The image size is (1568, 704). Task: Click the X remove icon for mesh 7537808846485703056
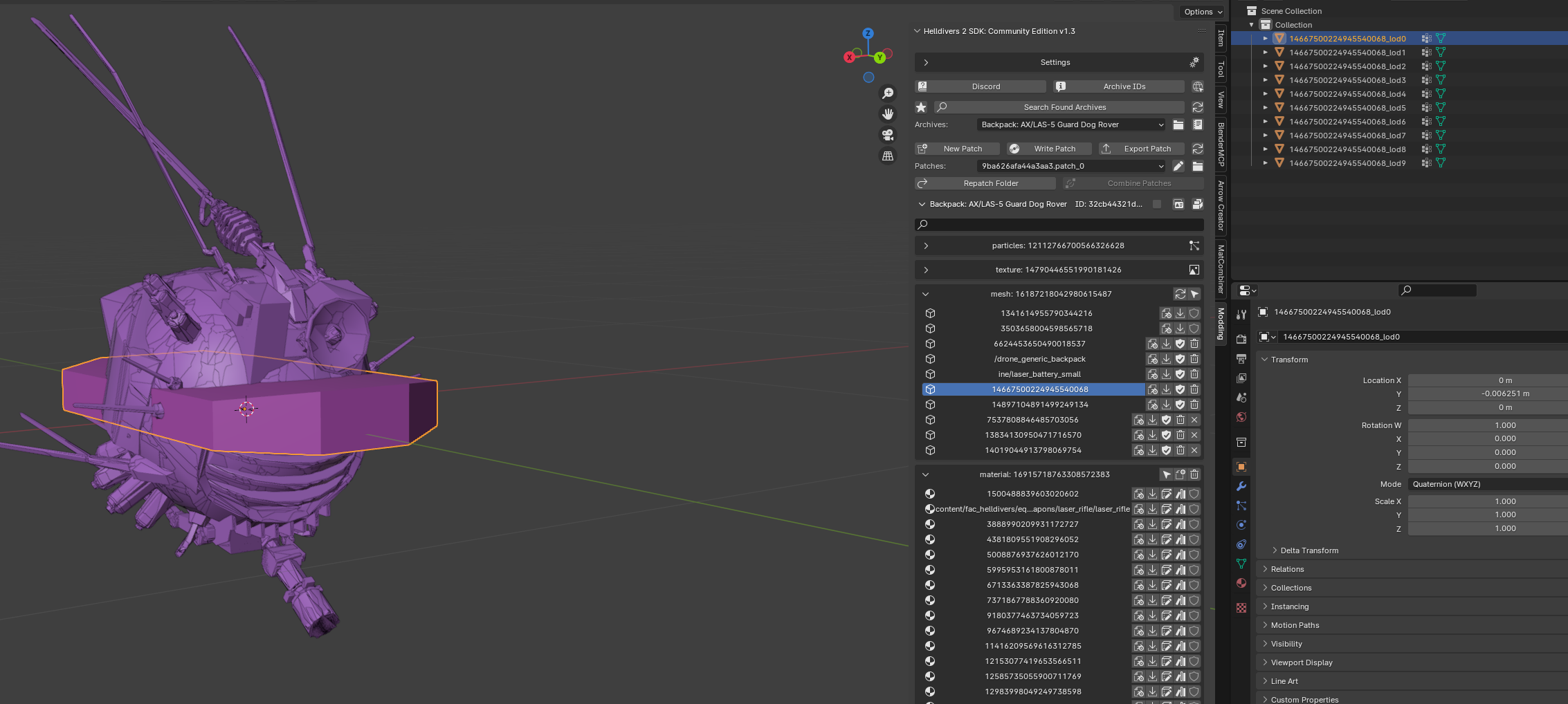point(1194,420)
